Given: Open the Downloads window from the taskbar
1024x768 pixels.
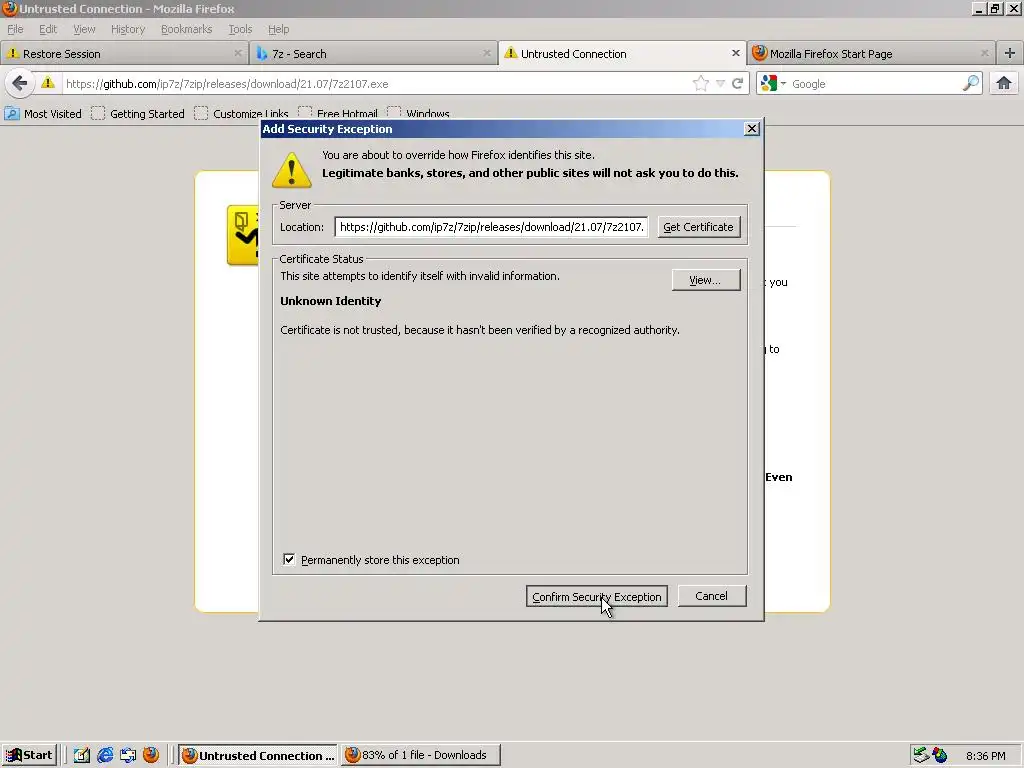Looking at the screenshot, I should pyautogui.click(x=421, y=755).
